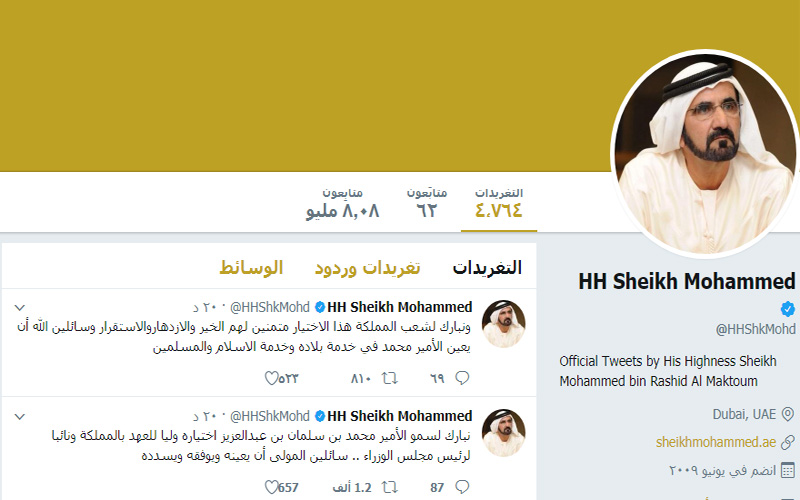
Task: Expand first tweet's options chevron
Action: pyautogui.click(x=19, y=308)
